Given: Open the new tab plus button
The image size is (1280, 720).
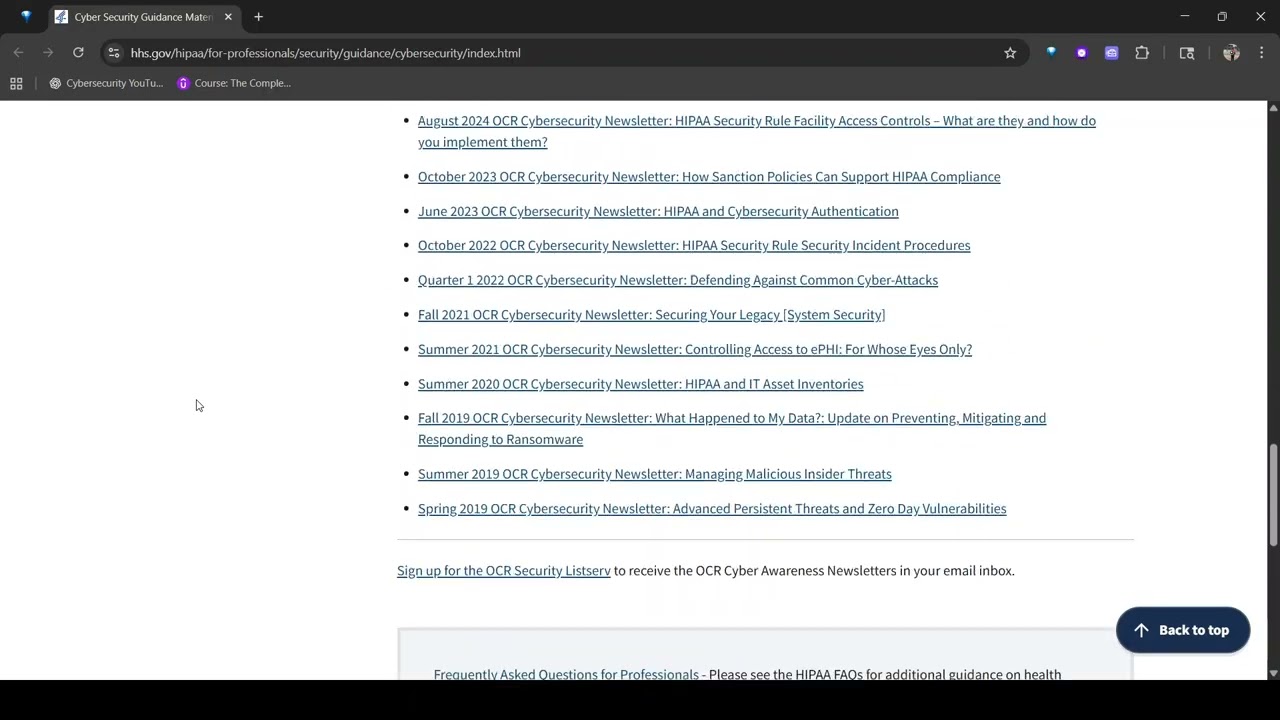Looking at the screenshot, I should (258, 17).
